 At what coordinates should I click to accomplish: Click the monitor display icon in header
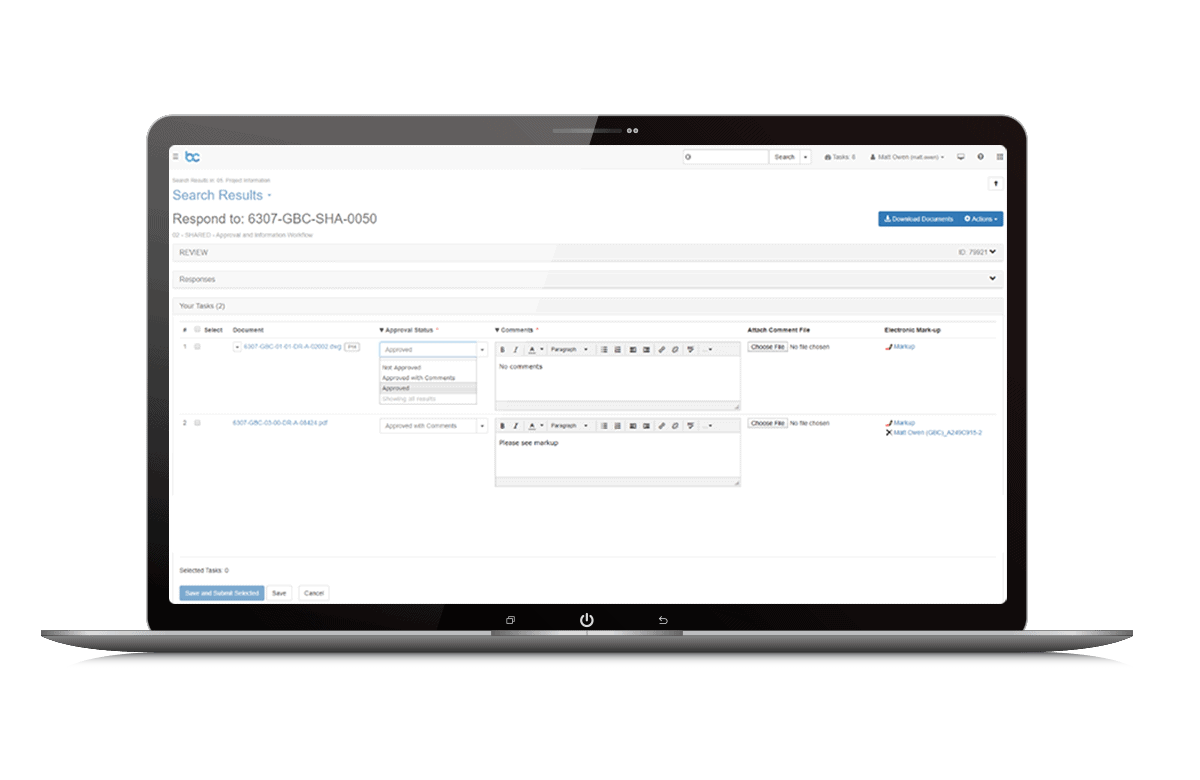click(x=961, y=157)
